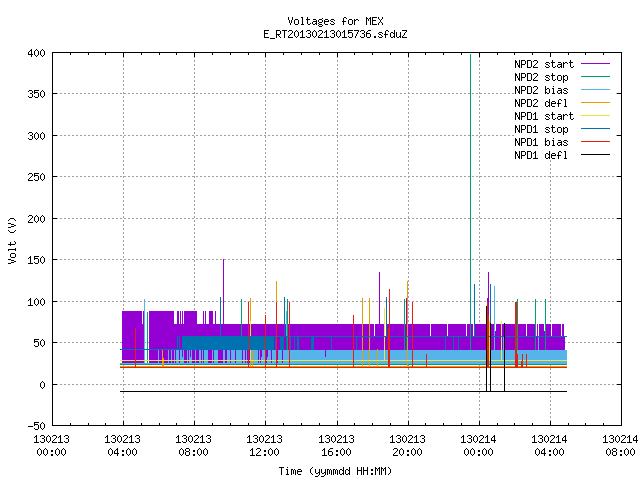
Task: Click the 300 y-axis tick label
Action: pos(36,136)
